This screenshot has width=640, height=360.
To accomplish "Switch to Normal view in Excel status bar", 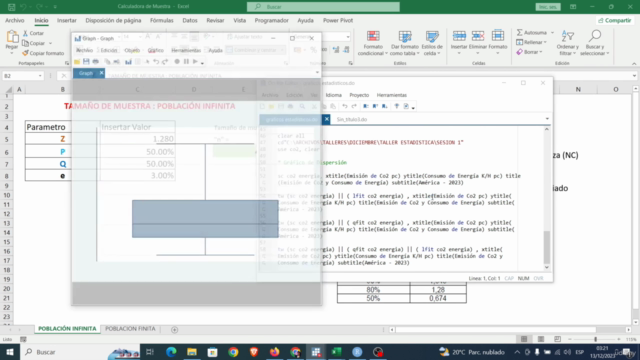I will pyautogui.click(x=524, y=339).
